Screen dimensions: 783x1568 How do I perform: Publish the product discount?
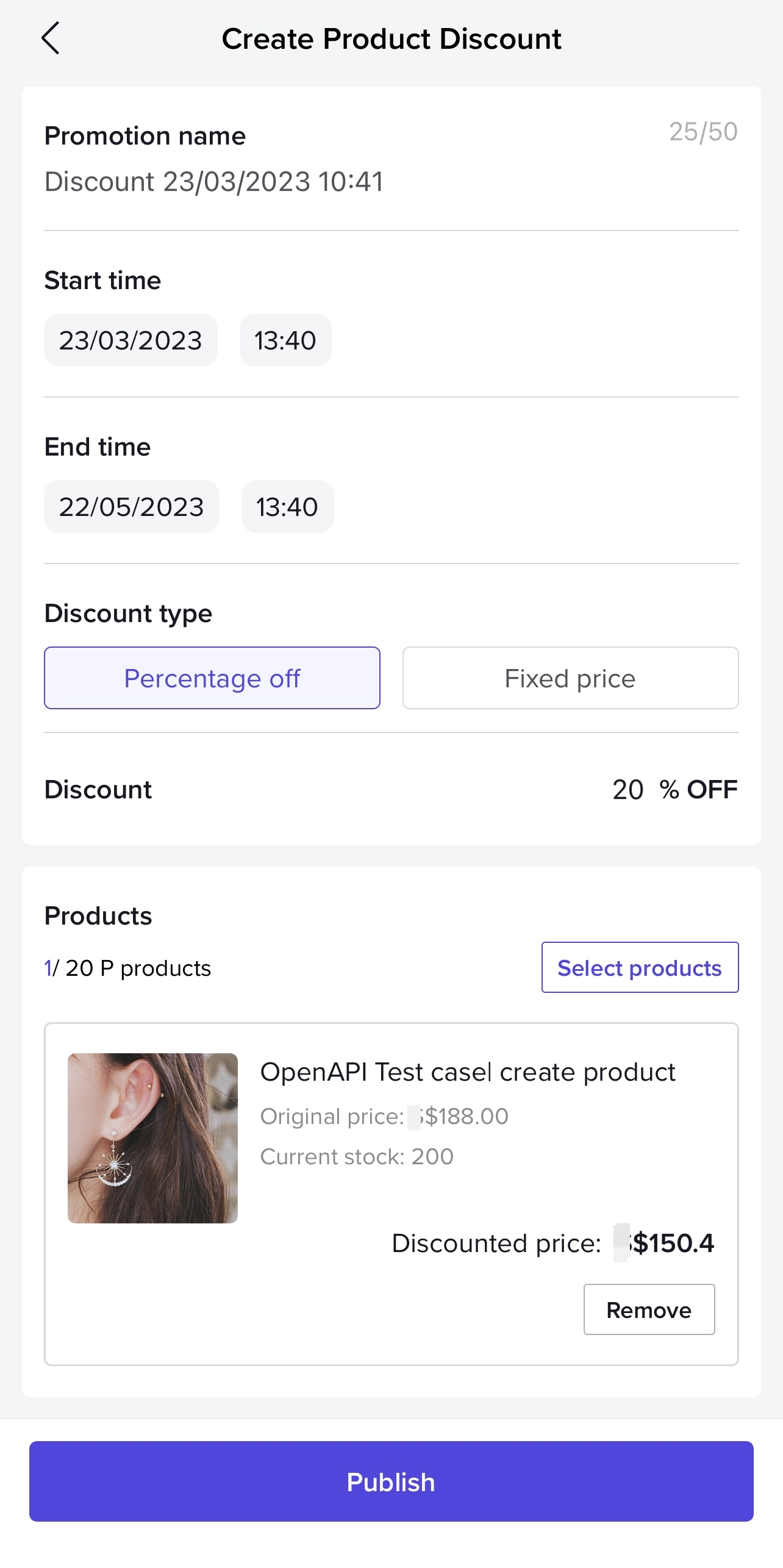391,1481
